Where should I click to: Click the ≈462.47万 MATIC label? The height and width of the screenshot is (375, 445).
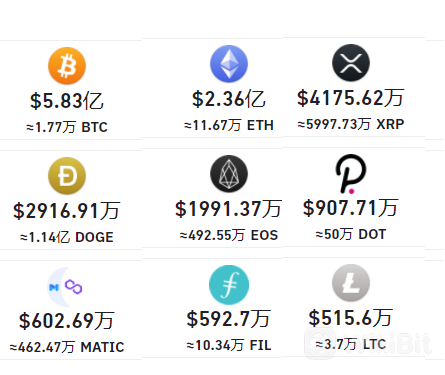point(67,347)
